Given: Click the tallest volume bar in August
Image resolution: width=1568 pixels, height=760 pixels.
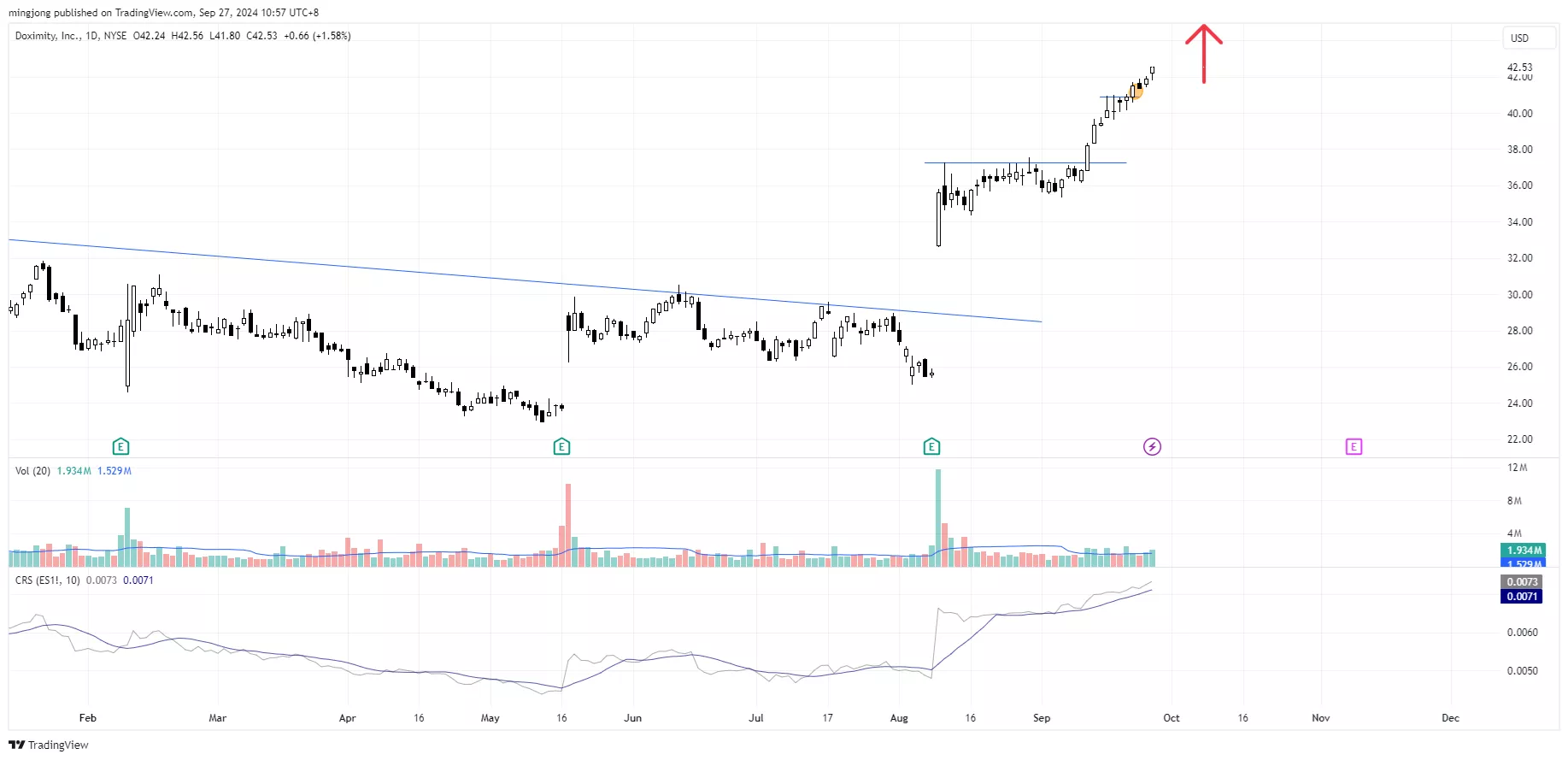Looking at the screenshot, I should click(x=938, y=518).
